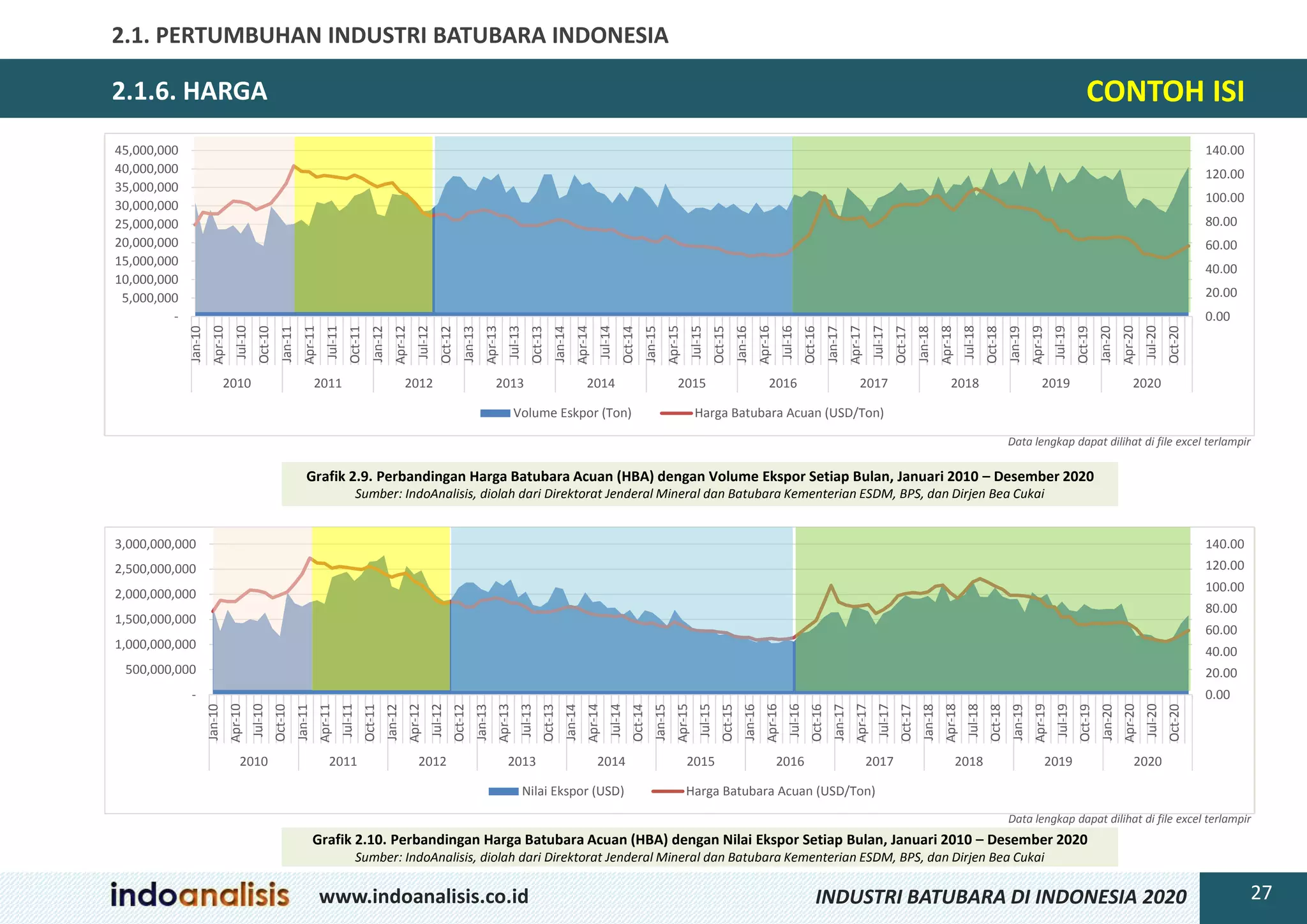1307x924 pixels.
Task: Select the 2.1.6. HARGA section header
Action: (x=190, y=91)
